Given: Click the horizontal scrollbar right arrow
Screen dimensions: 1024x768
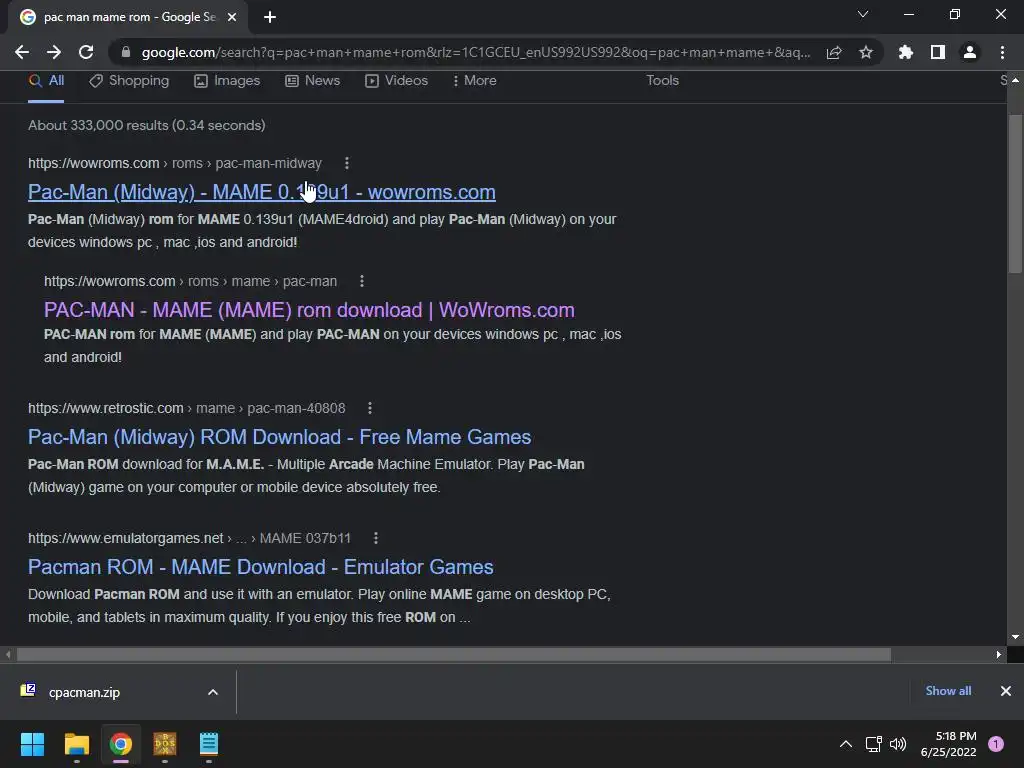Looking at the screenshot, I should coord(999,654).
